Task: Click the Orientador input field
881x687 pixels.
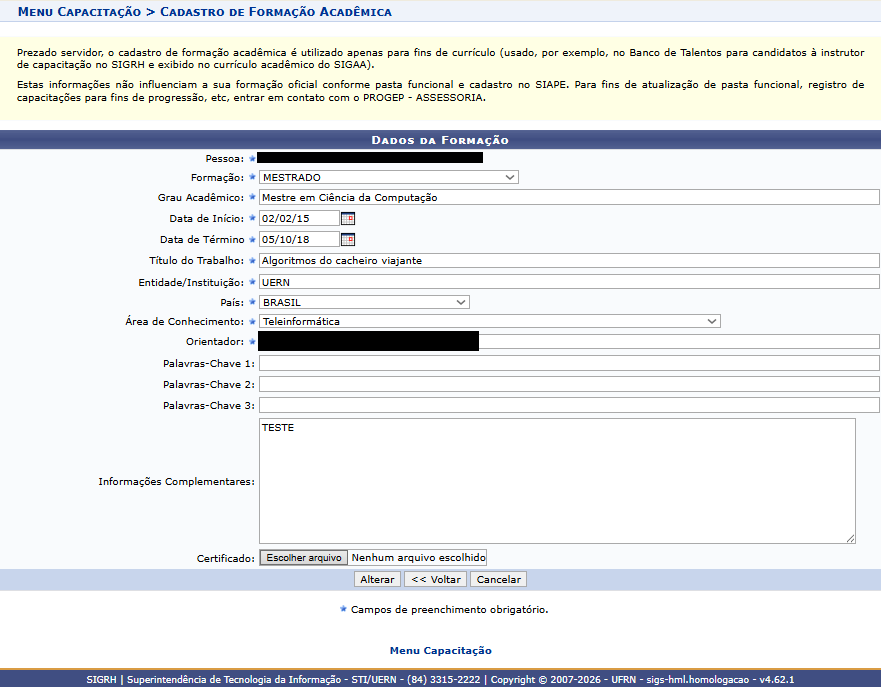Action: click(x=569, y=342)
